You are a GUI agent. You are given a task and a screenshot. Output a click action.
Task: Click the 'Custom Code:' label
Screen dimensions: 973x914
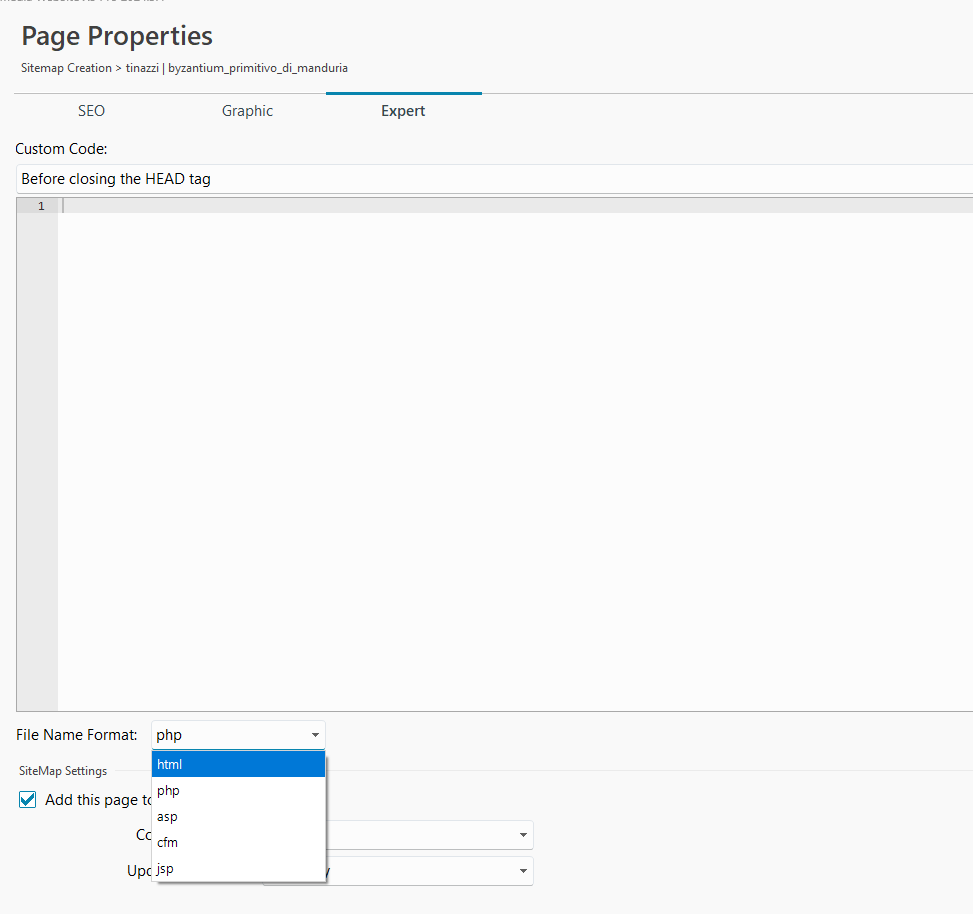point(61,149)
